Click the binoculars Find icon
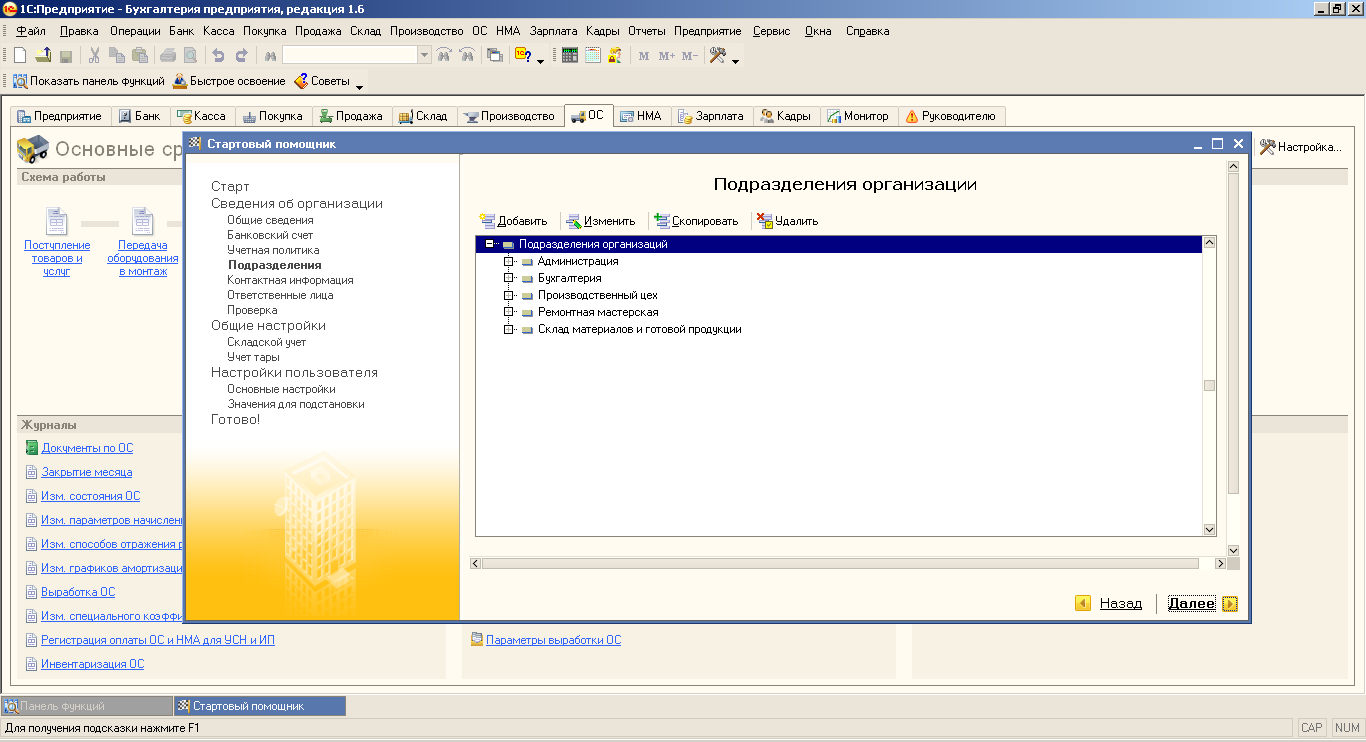1366x742 pixels. [x=270, y=56]
